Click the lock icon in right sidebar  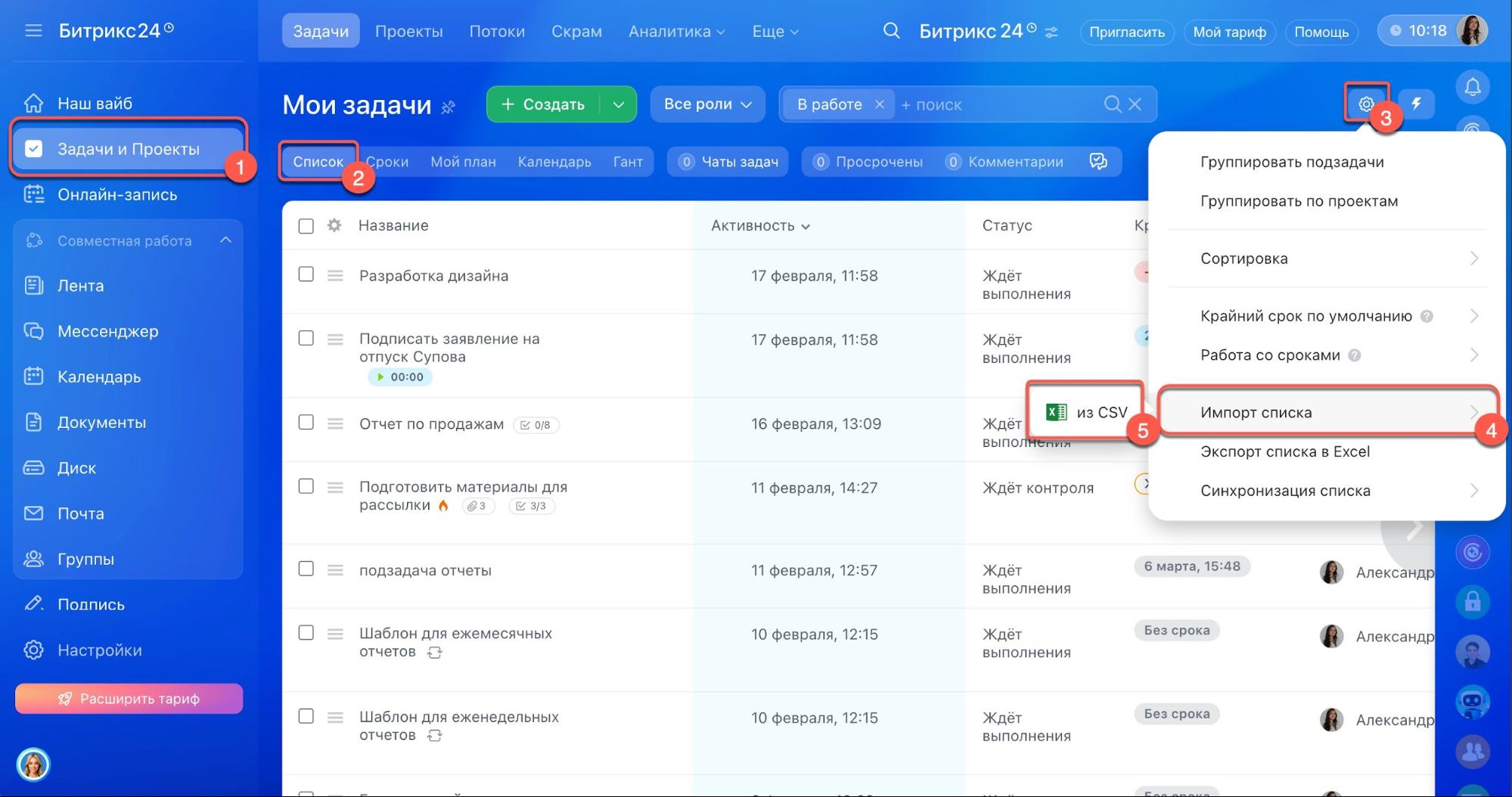tap(1472, 602)
